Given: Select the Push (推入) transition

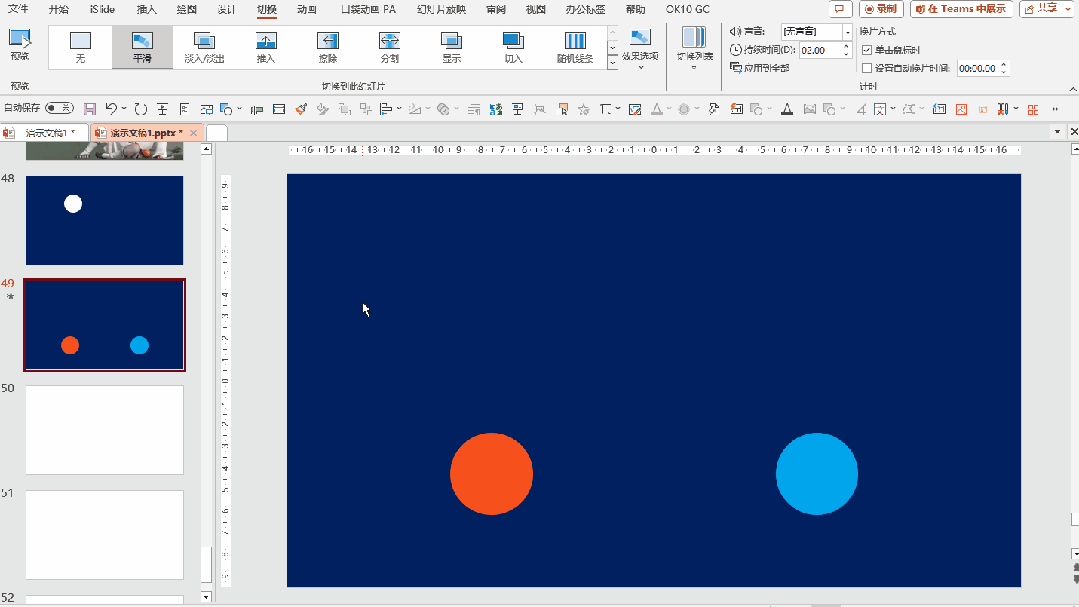Looking at the screenshot, I should [x=266, y=47].
